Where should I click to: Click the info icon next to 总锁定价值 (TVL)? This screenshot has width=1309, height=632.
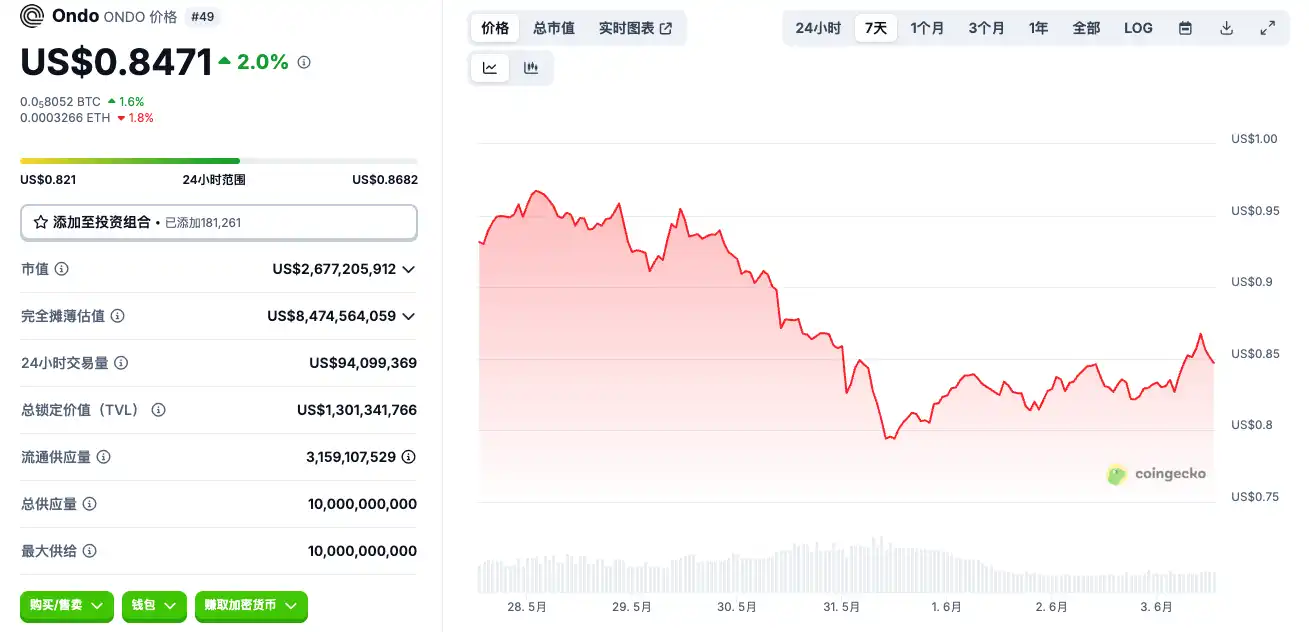[158, 410]
